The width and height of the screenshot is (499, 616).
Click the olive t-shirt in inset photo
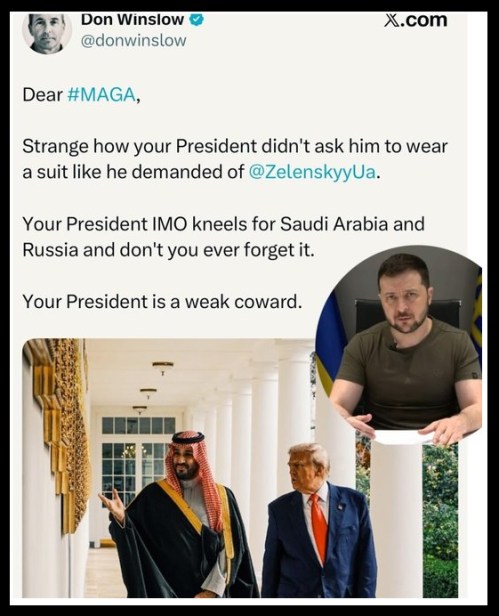[409, 373]
